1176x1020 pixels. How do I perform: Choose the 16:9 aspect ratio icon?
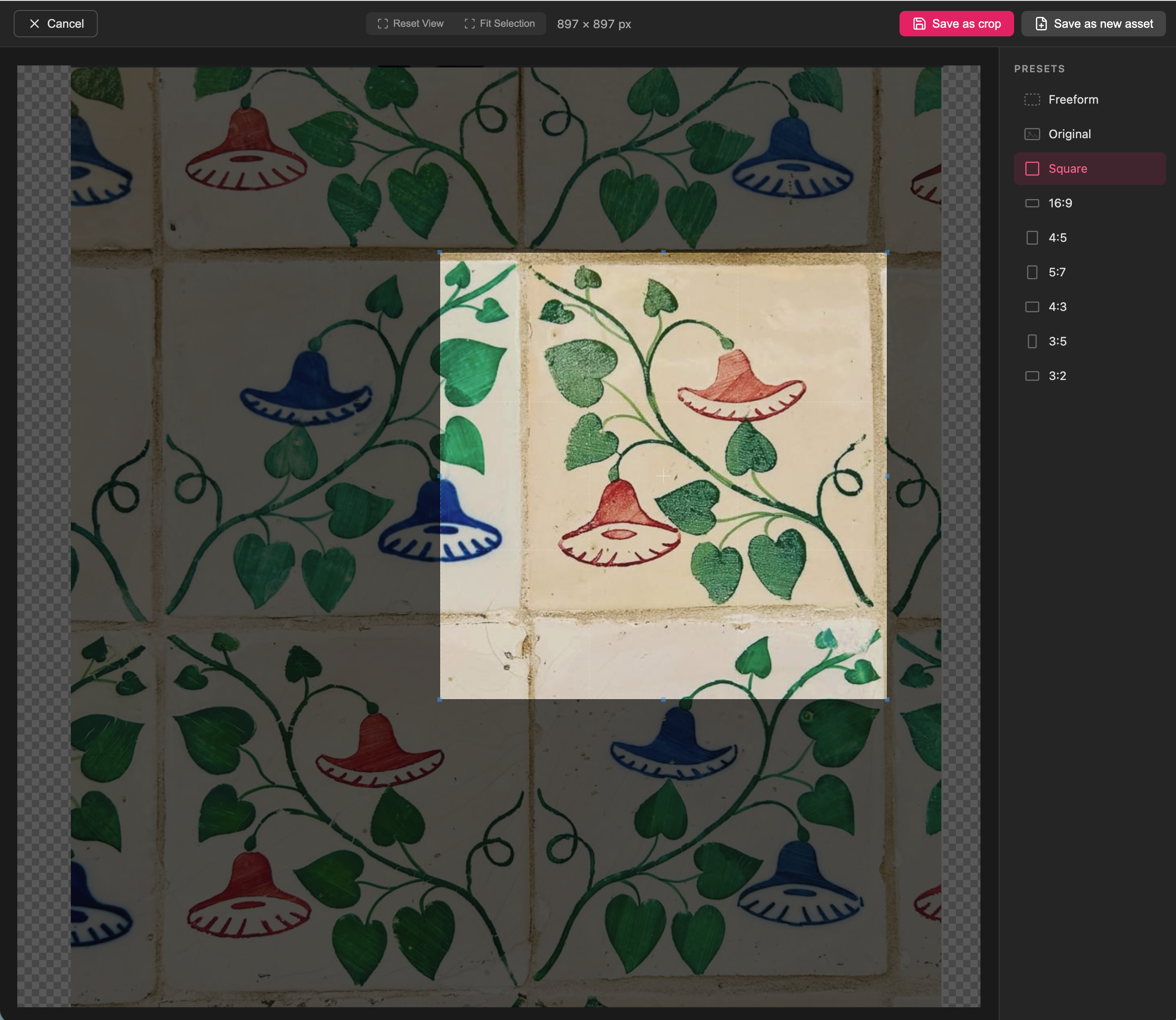(x=1032, y=203)
